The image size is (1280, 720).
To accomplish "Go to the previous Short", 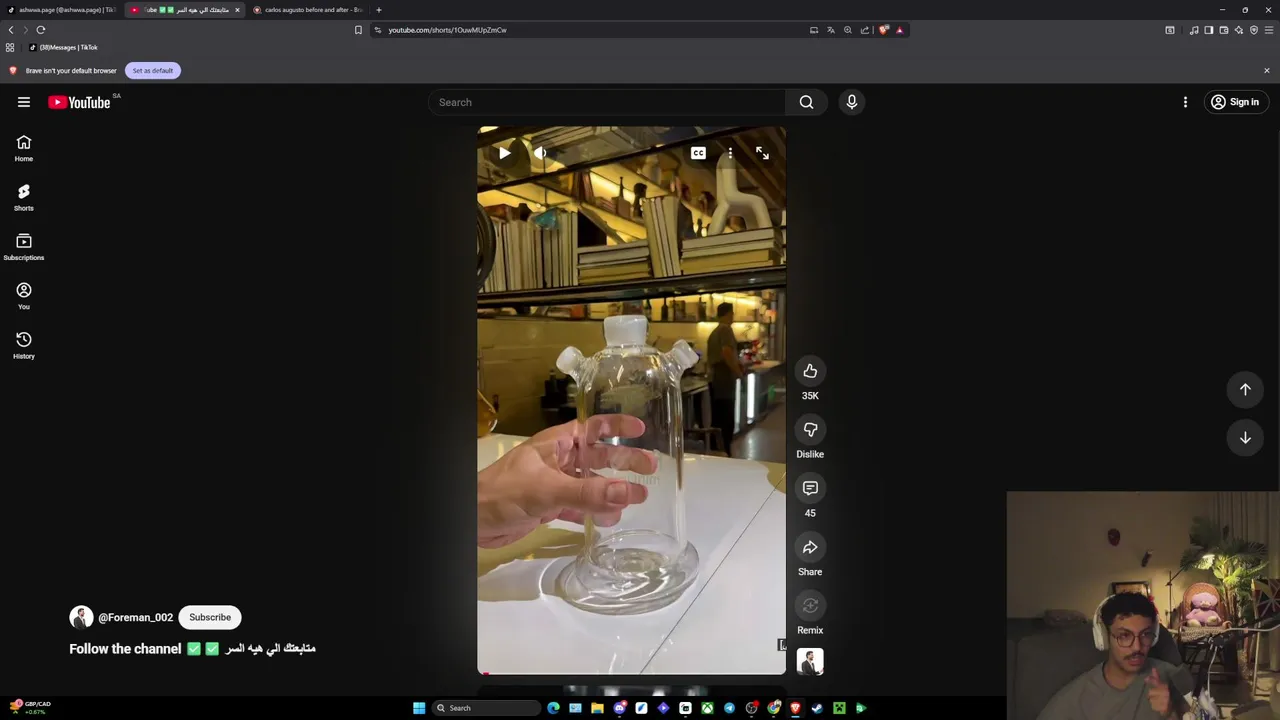I will (1245, 389).
